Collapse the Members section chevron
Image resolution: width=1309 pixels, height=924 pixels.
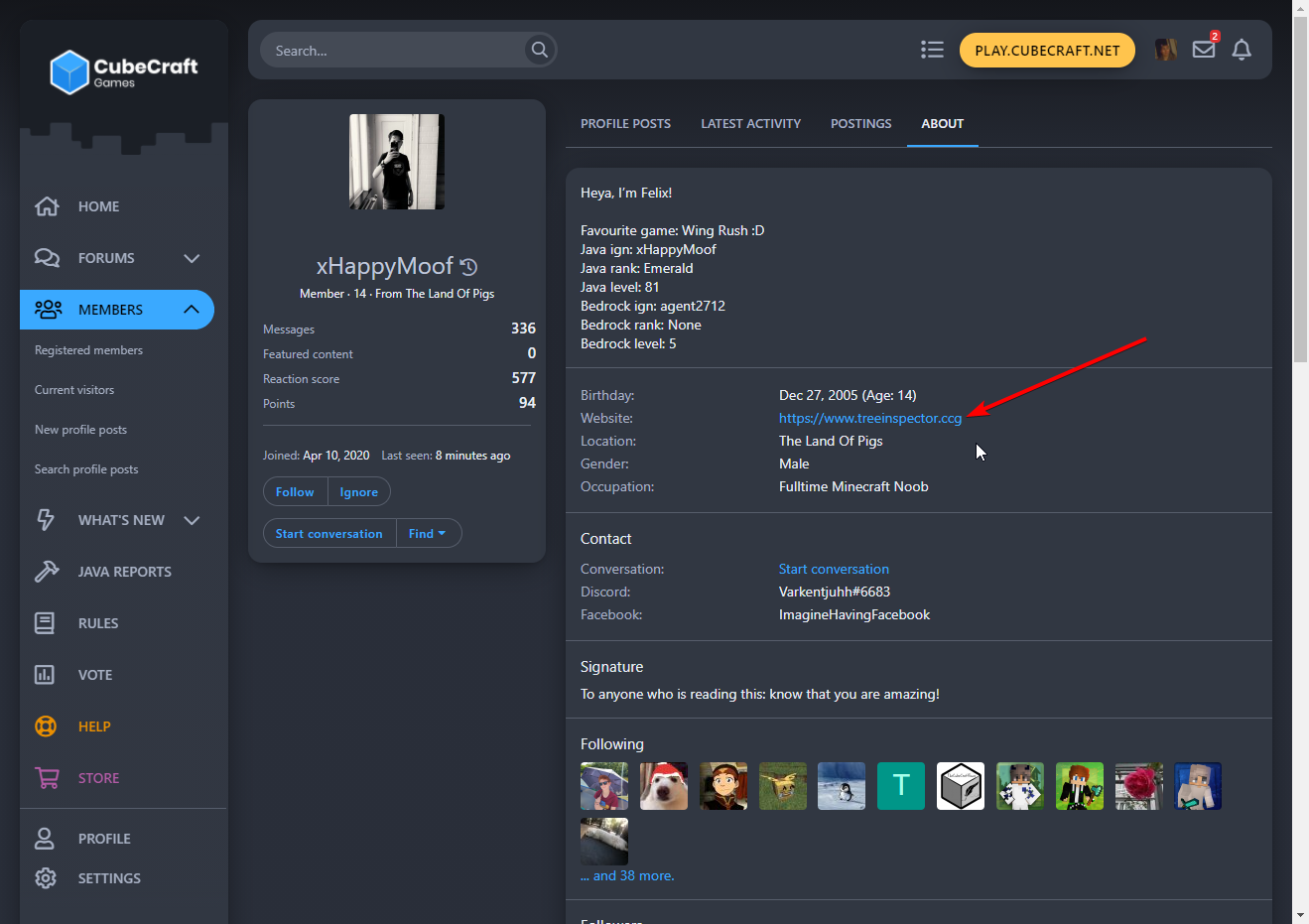click(192, 310)
